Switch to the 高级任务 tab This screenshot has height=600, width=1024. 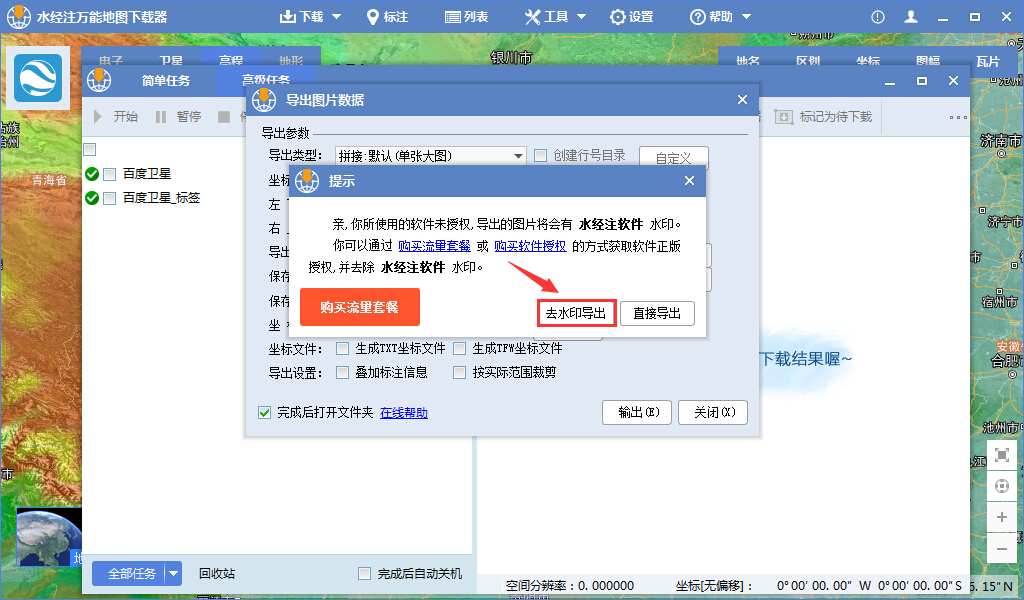point(266,80)
